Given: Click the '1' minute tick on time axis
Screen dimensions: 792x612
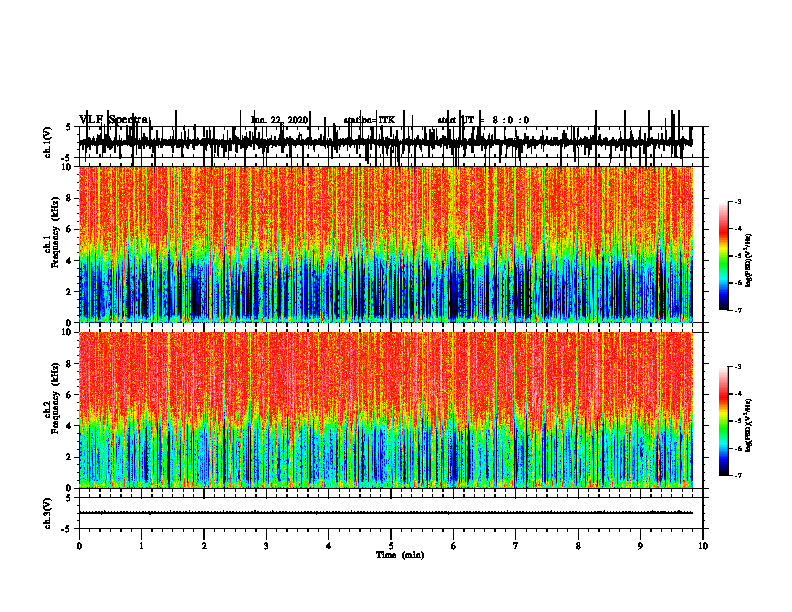Looking at the screenshot, I should coord(141,546).
